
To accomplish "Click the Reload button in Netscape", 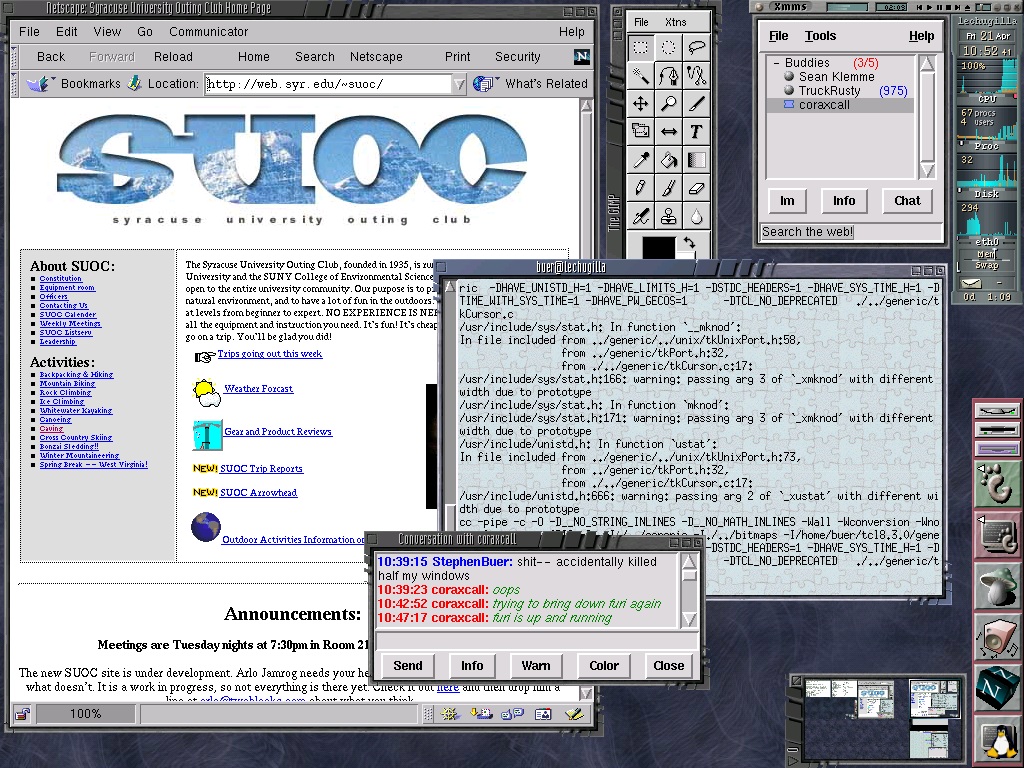I will pos(173,57).
